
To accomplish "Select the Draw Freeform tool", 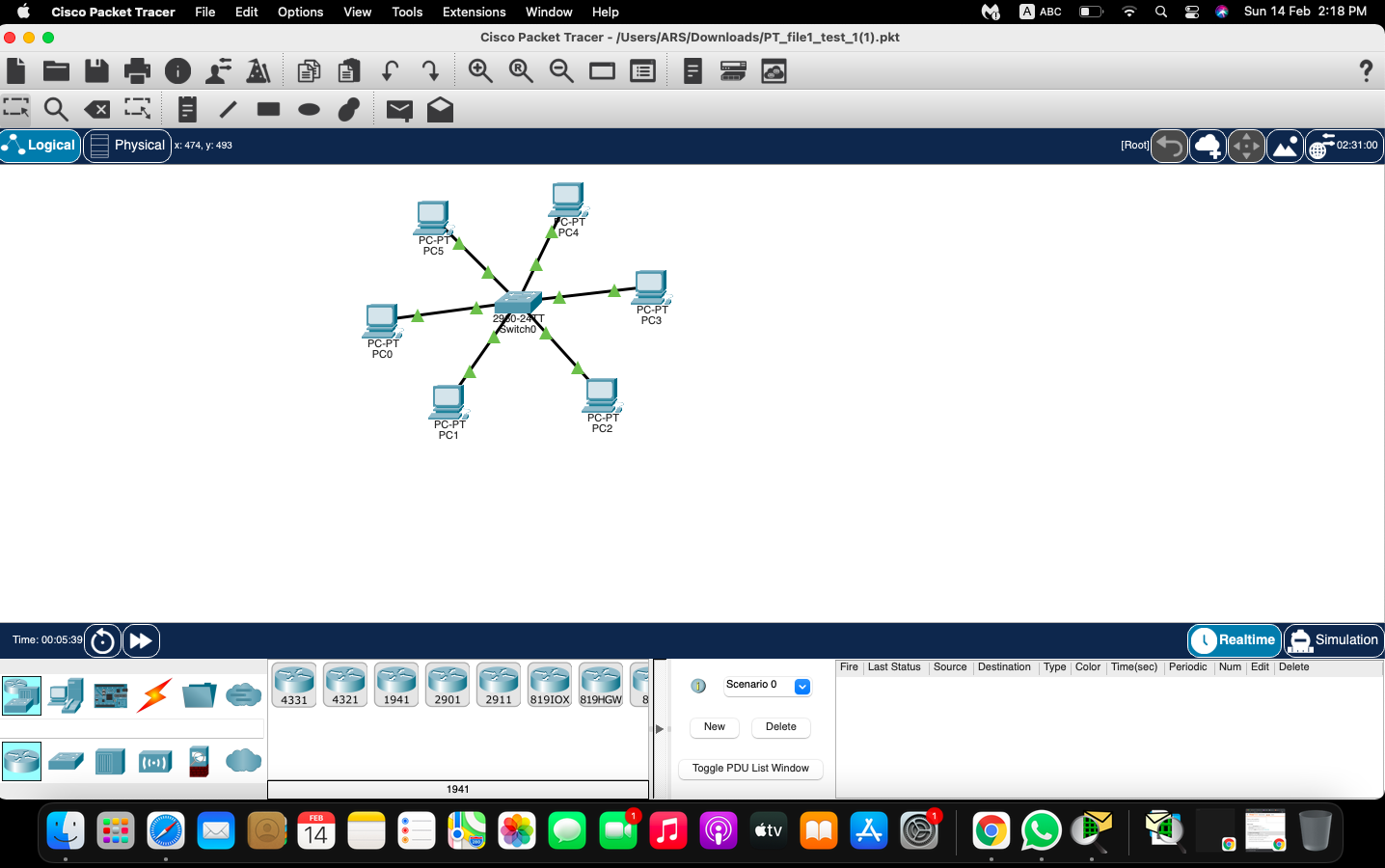I will click(x=349, y=110).
